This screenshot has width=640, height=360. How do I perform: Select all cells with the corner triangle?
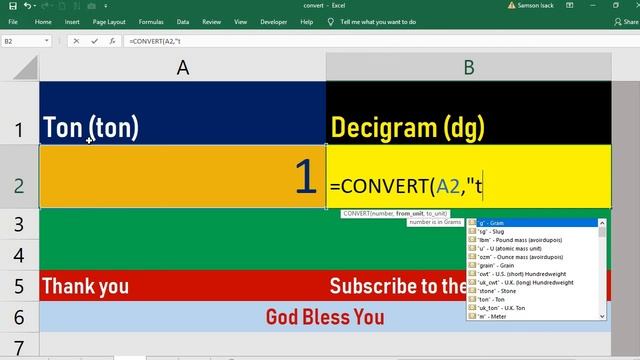[25, 68]
